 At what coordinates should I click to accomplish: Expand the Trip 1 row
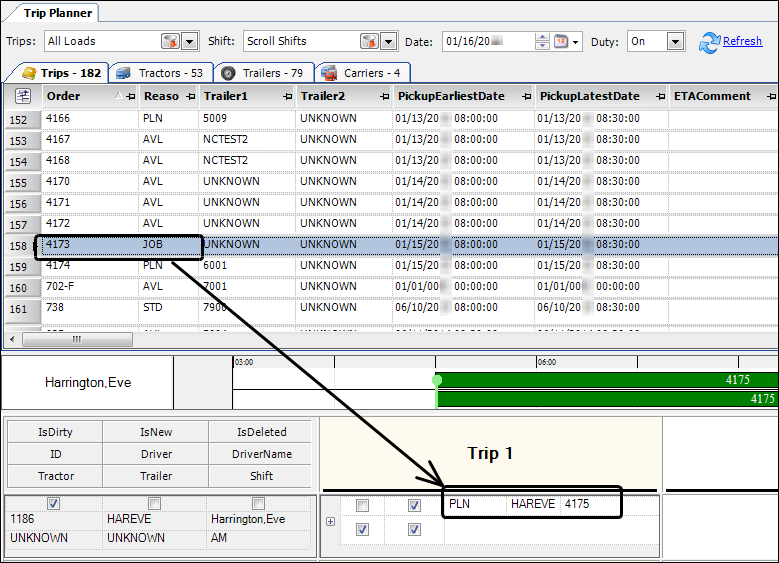[330, 521]
